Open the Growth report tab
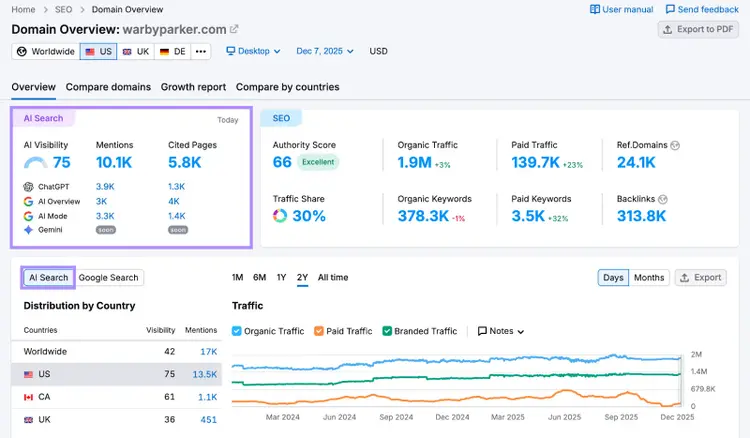Screen dimensions: 750x438 [x=193, y=87]
